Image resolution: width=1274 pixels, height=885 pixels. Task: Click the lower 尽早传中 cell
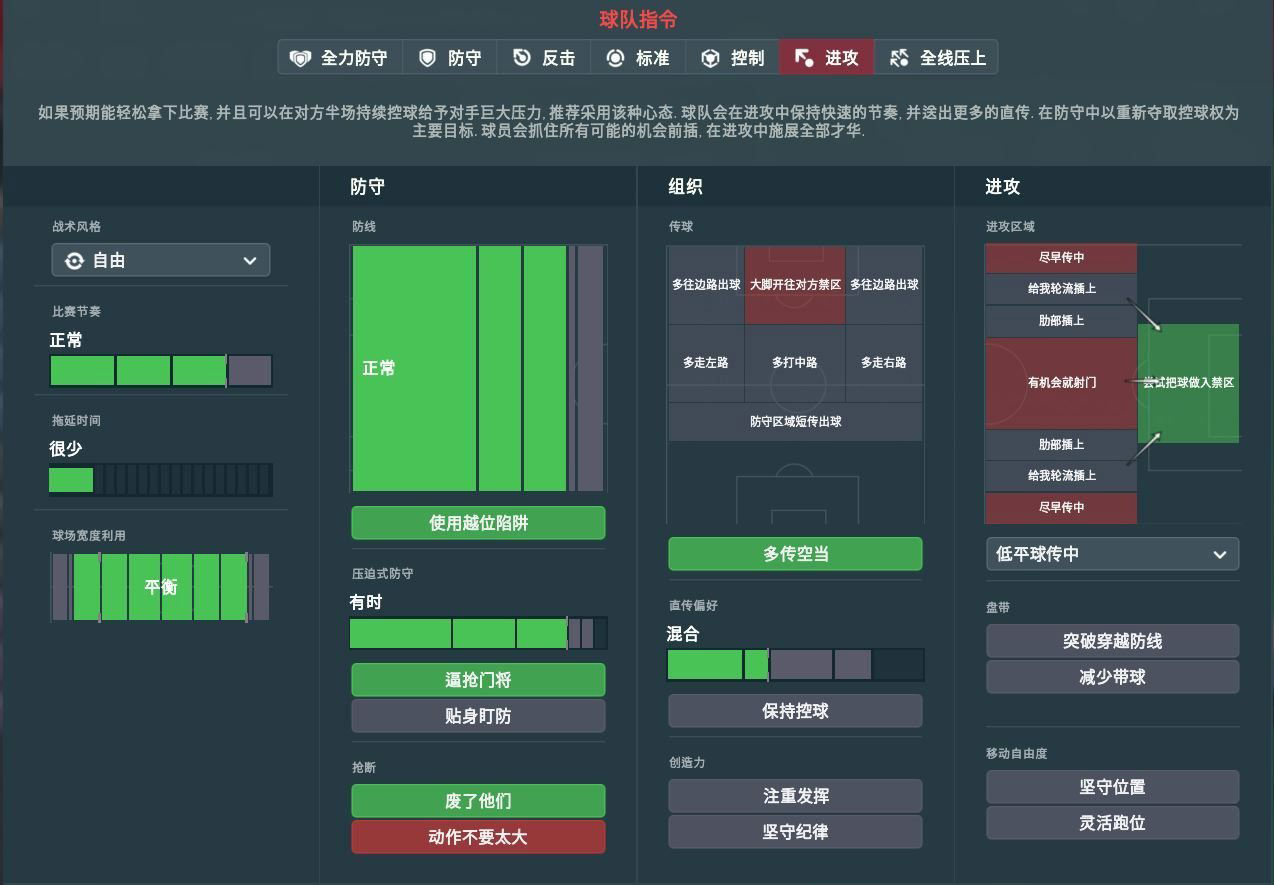tap(1061, 508)
